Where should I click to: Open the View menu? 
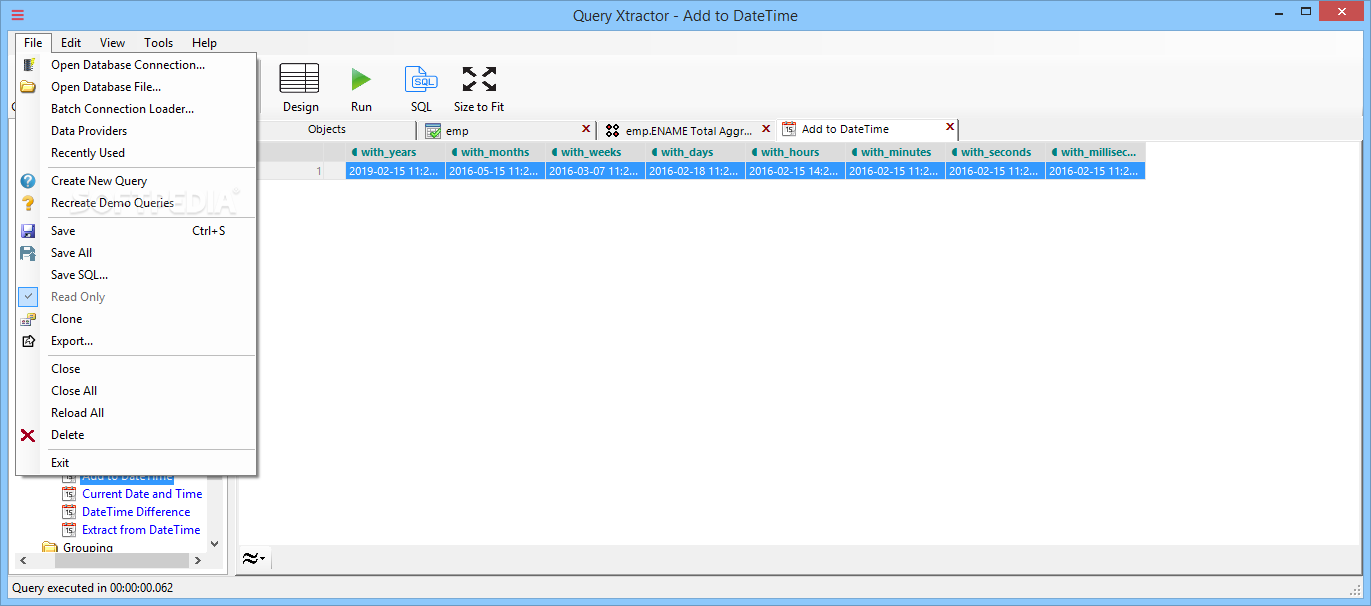coord(113,43)
